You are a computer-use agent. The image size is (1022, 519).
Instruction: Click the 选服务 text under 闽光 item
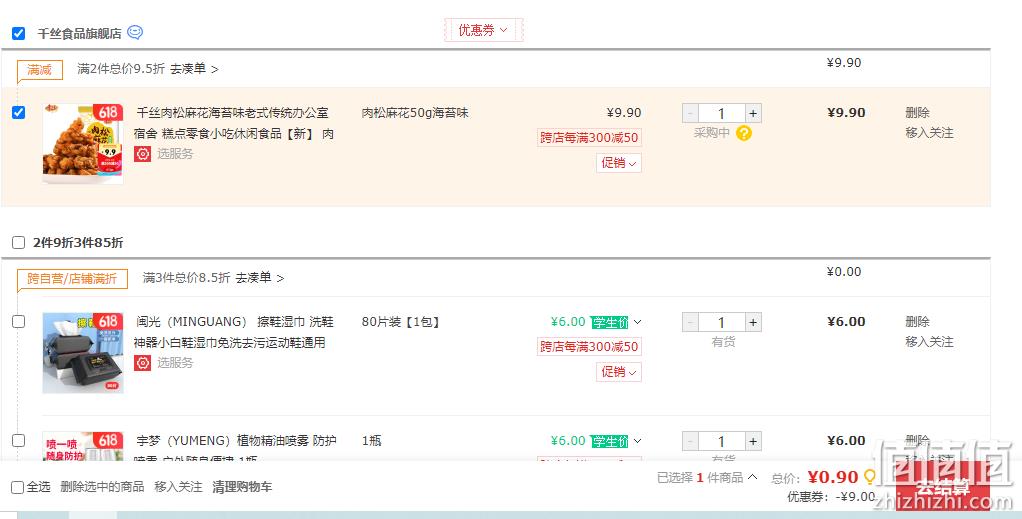175,363
